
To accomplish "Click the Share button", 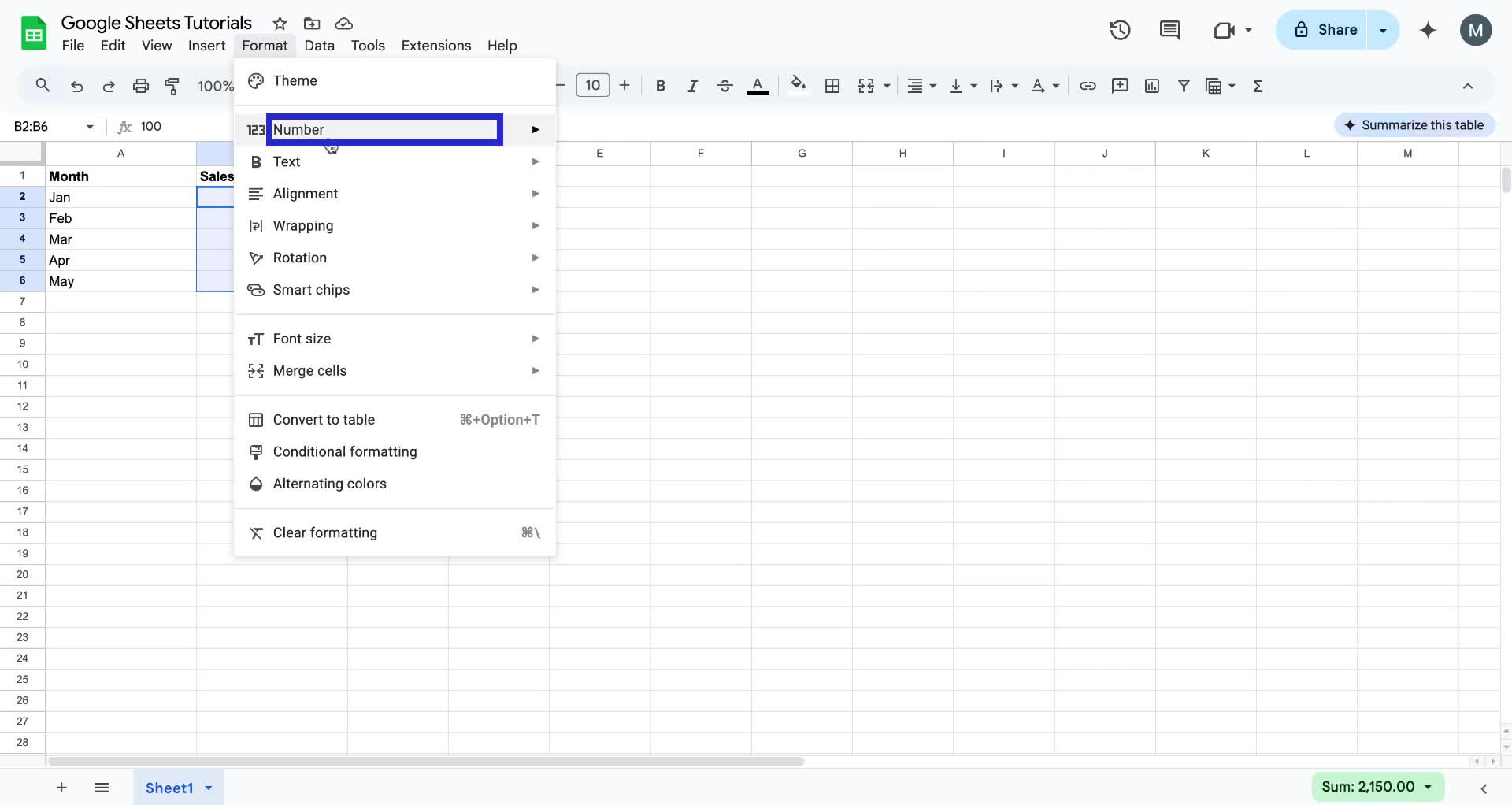I will click(1332, 29).
